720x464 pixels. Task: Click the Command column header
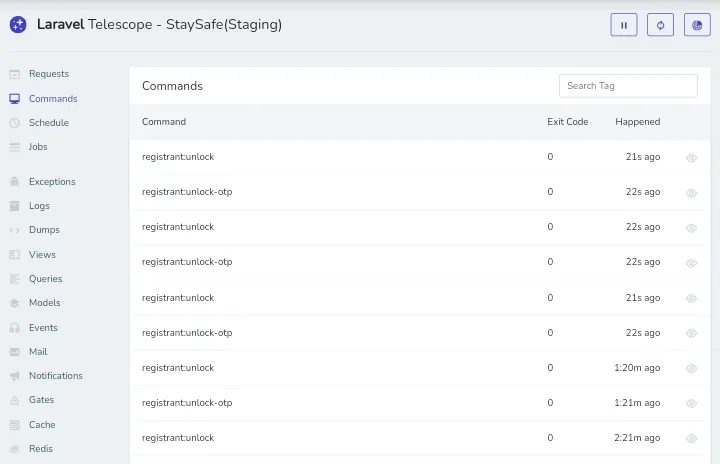pyautogui.click(x=164, y=122)
